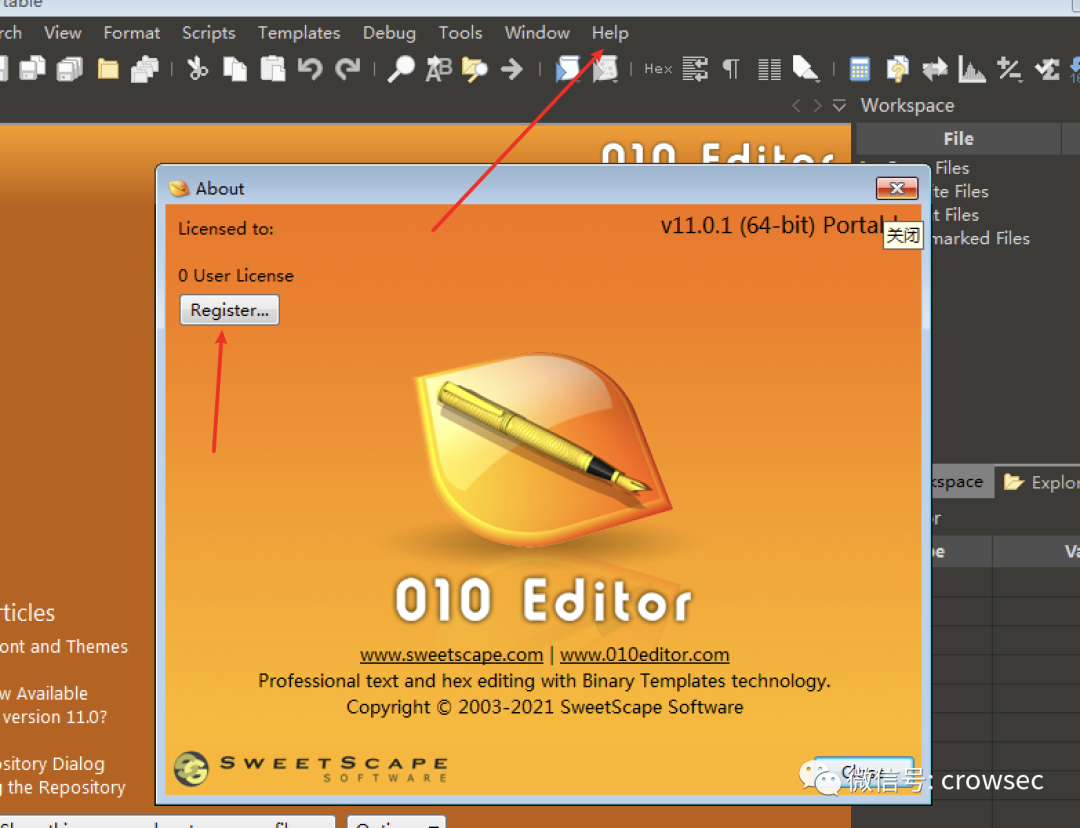Click the Cut scissors icon
This screenshot has height=828, width=1080.
[198, 69]
